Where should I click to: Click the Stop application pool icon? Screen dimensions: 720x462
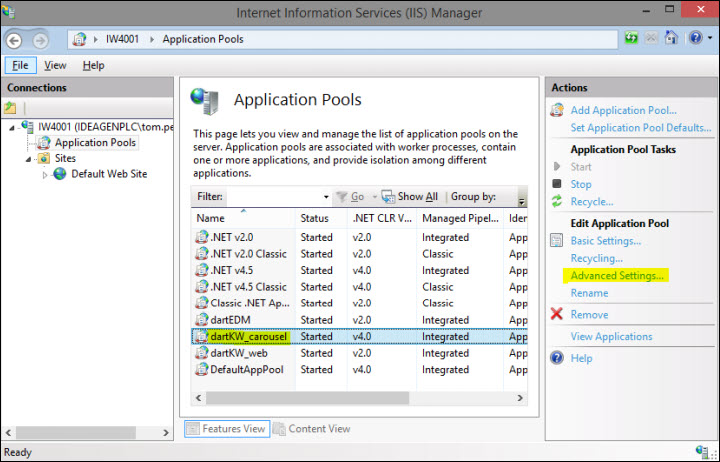[557, 184]
